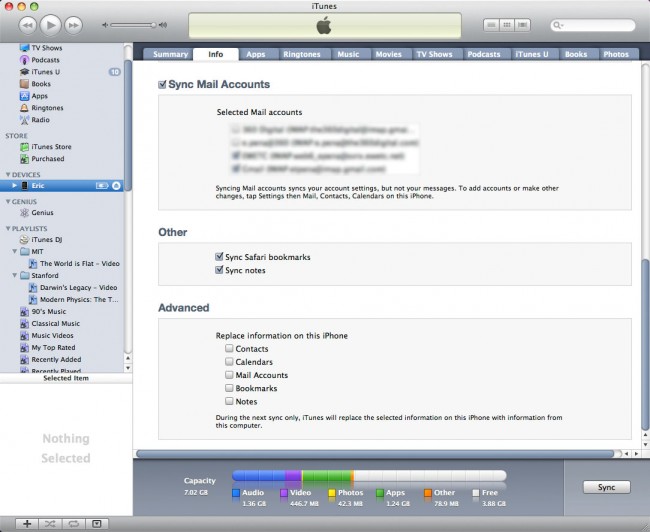This screenshot has height=532, width=650.
Task: Check Contacts under Replace information
Action: [x=229, y=348]
